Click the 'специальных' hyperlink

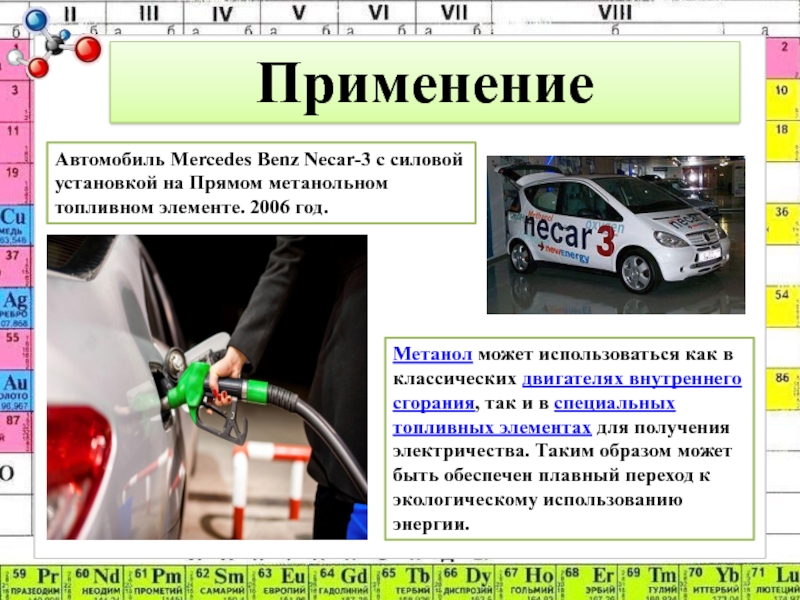click(614, 403)
